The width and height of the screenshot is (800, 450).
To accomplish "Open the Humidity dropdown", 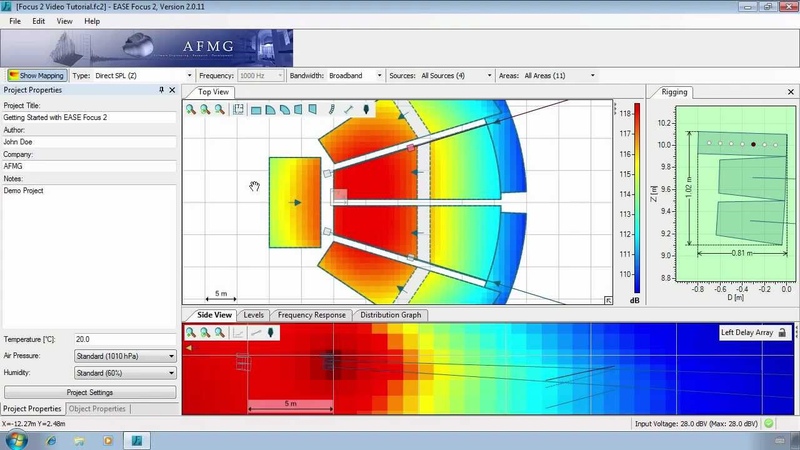I will click(x=125, y=373).
